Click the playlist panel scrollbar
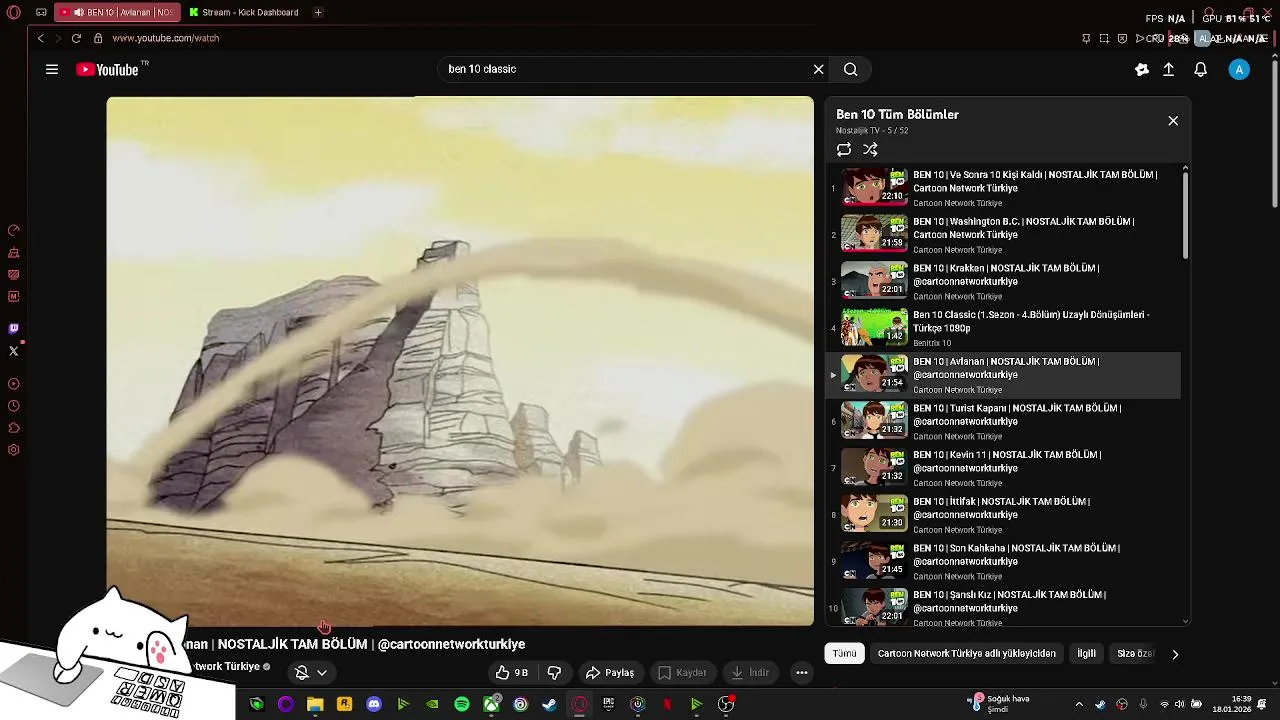The image size is (1280, 720). coord(1185,215)
